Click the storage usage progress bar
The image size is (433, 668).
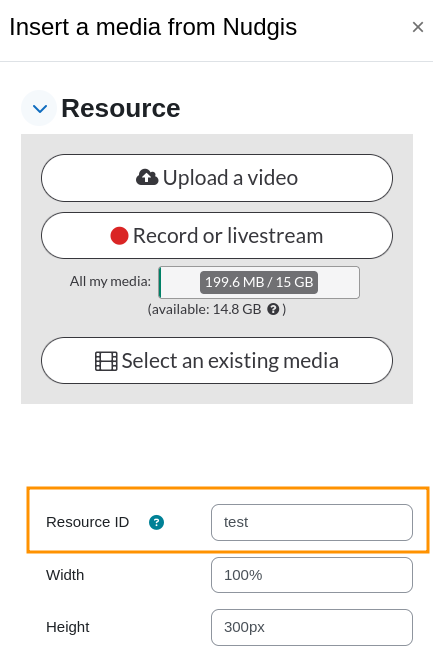tap(259, 282)
